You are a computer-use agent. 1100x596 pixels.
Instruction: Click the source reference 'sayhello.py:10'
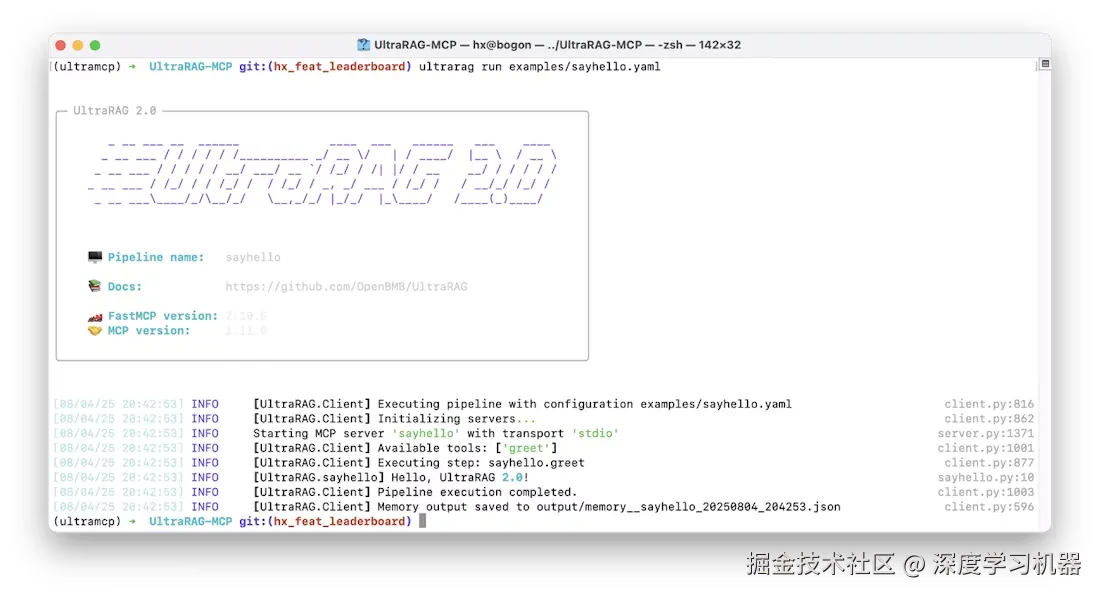(x=986, y=478)
